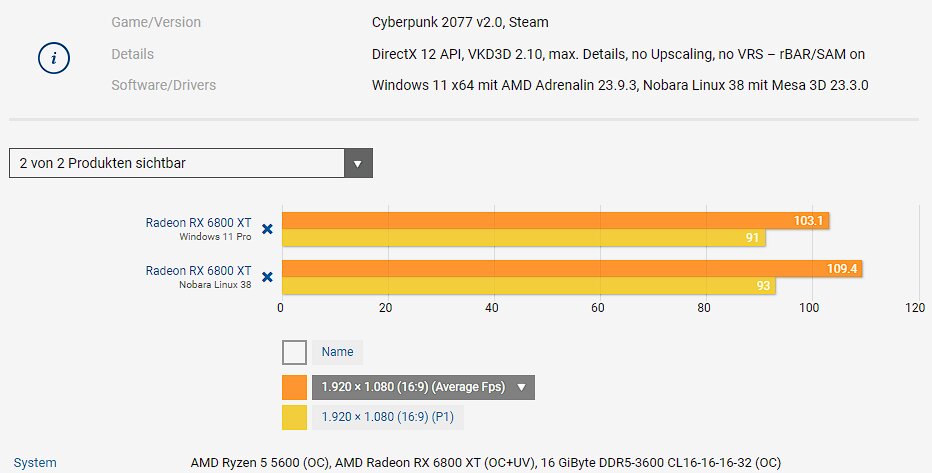Click the orange Average Fps color swatch
932x473 pixels.
(x=294, y=387)
